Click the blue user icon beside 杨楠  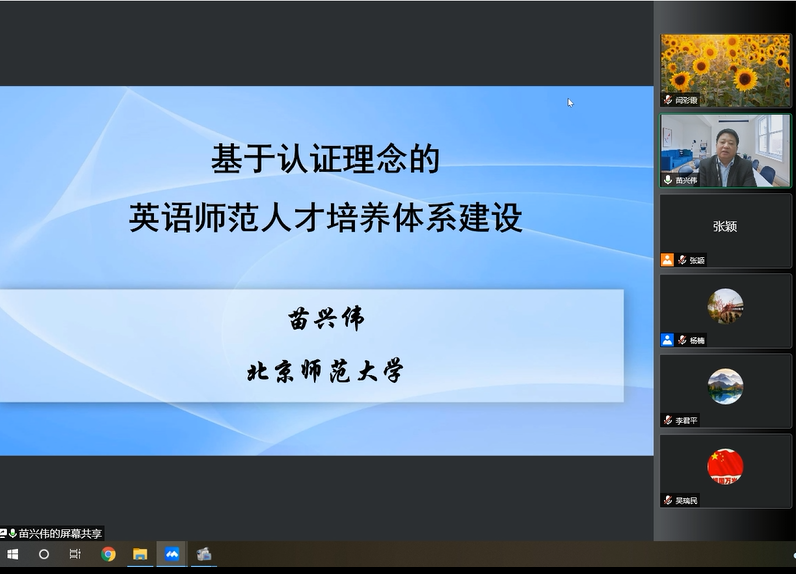667,340
